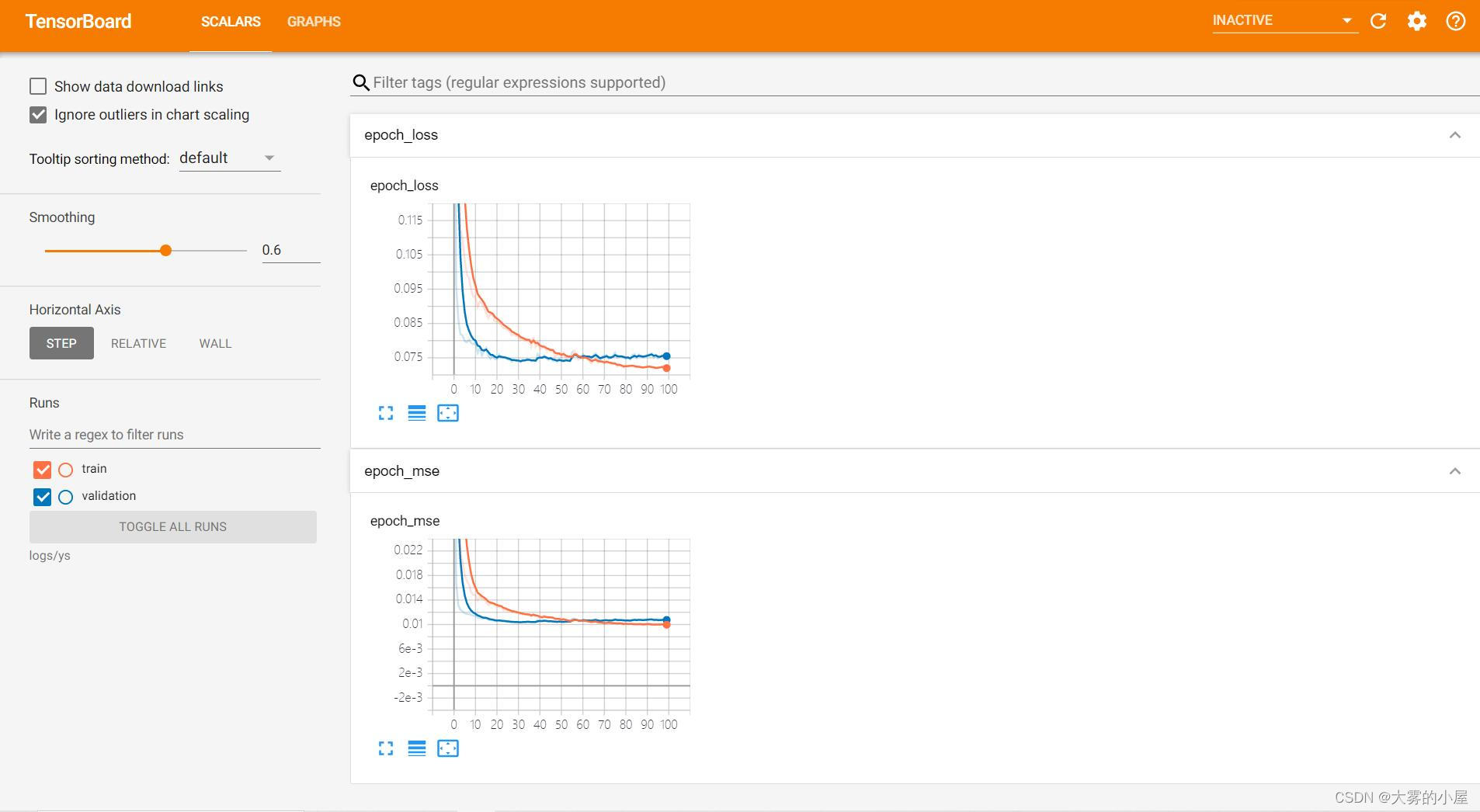Focus the runs regex filter field
This screenshot has height=812, width=1480.
click(175, 435)
